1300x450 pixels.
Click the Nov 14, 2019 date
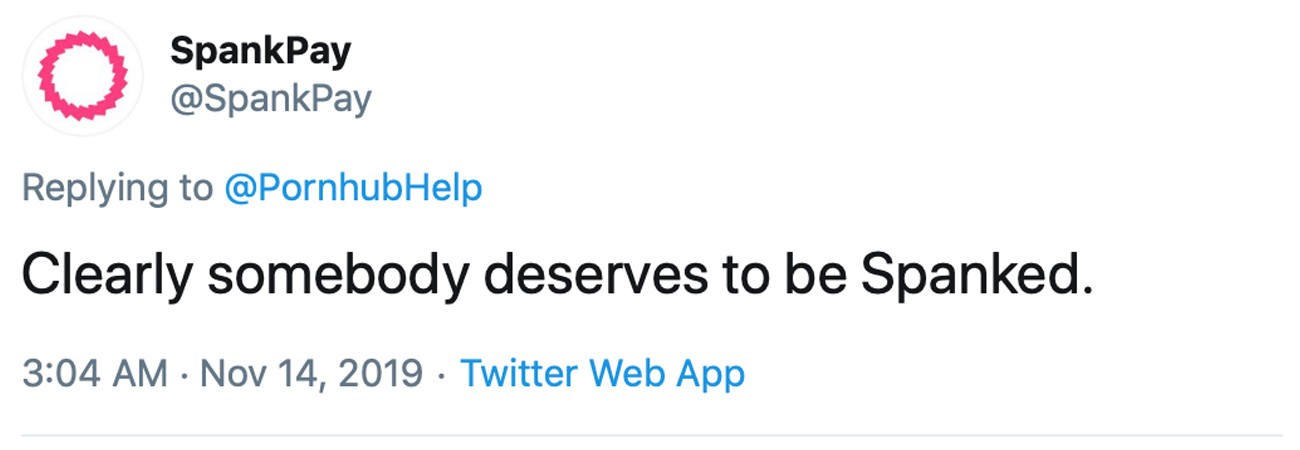pos(312,374)
